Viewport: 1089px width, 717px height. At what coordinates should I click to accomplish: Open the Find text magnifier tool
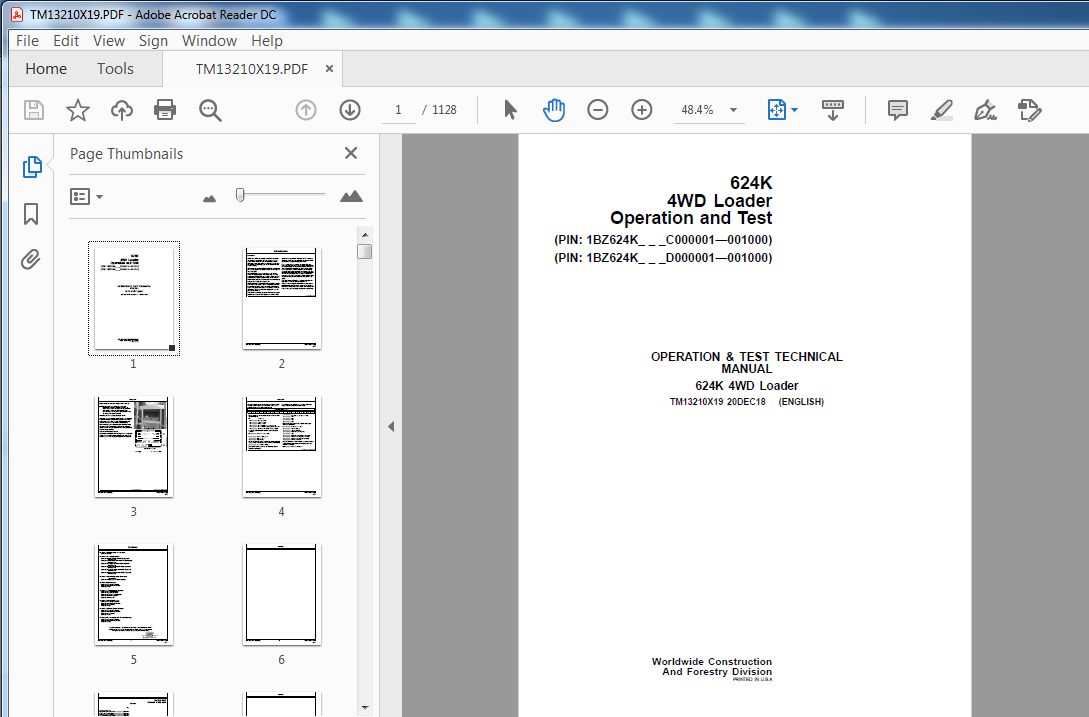210,110
